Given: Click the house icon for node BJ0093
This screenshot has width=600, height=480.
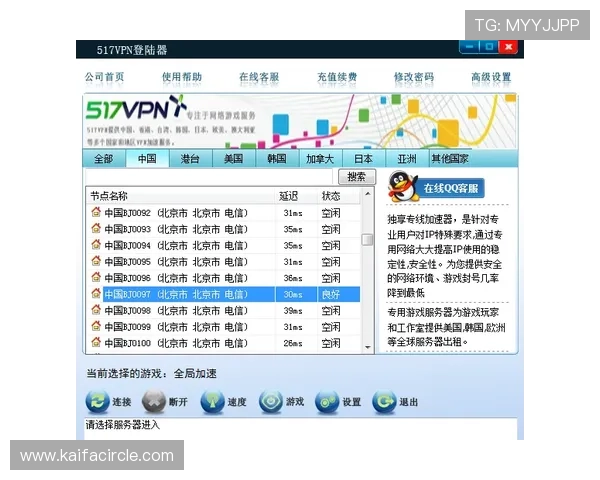Looking at the screenshot, I should pos(96,229).
